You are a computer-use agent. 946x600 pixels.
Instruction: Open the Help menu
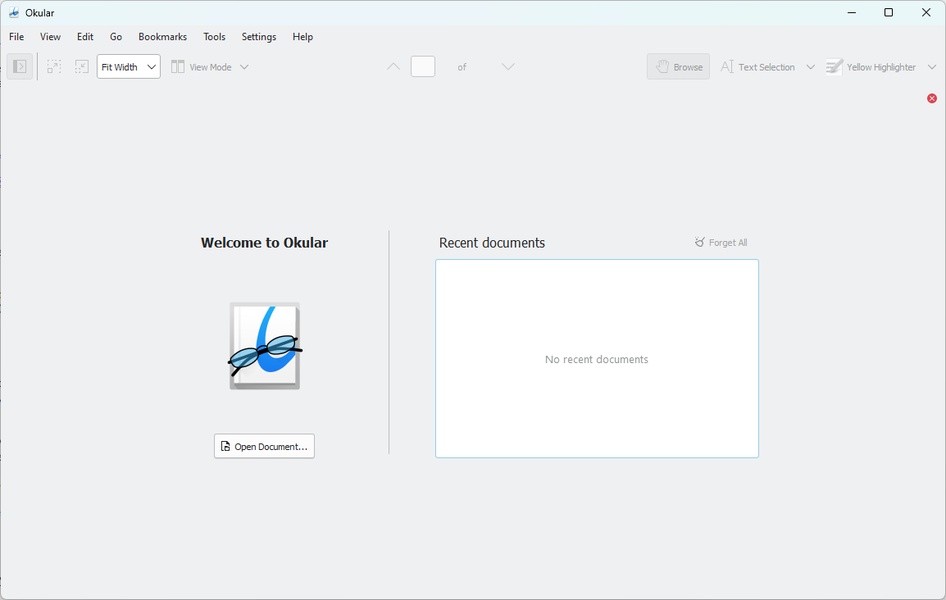(302, 37)
